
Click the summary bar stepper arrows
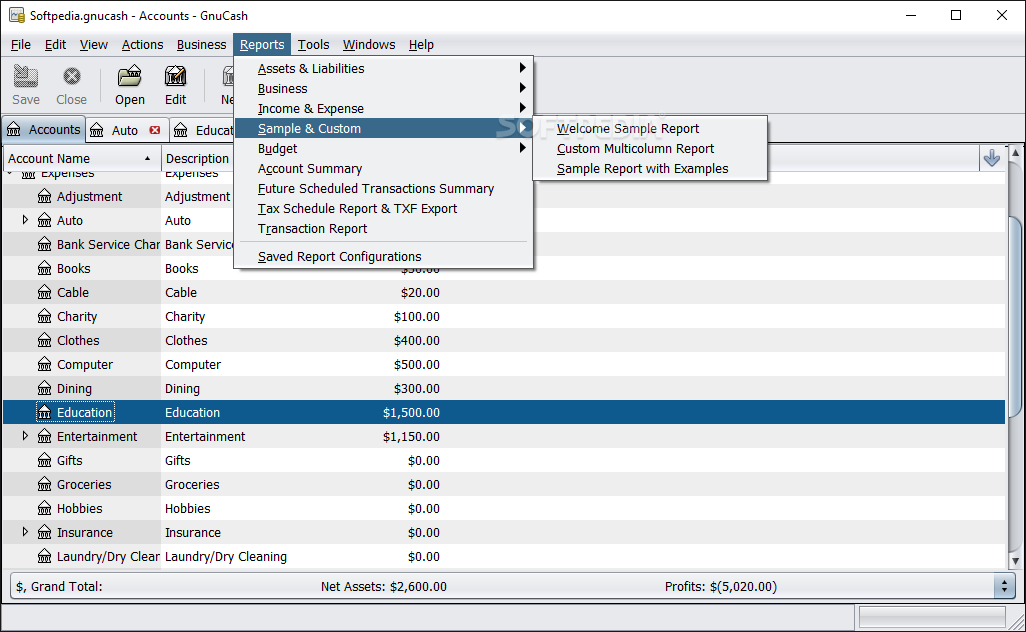pos(1004,586)
